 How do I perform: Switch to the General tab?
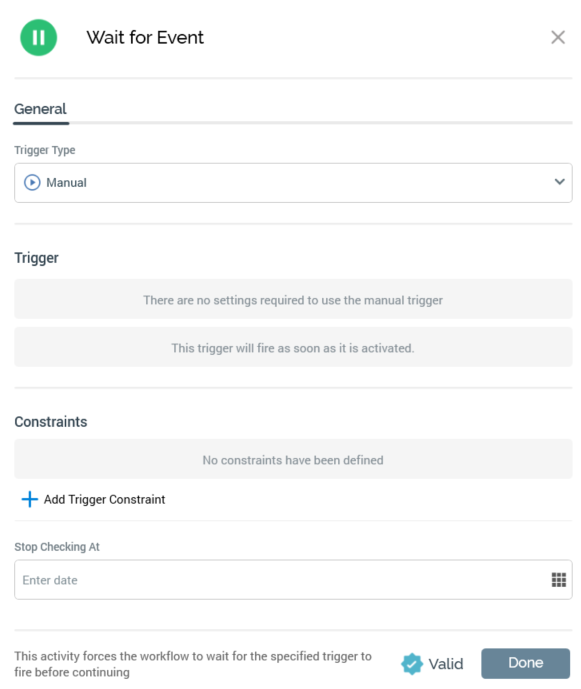[x=40, y=109]
